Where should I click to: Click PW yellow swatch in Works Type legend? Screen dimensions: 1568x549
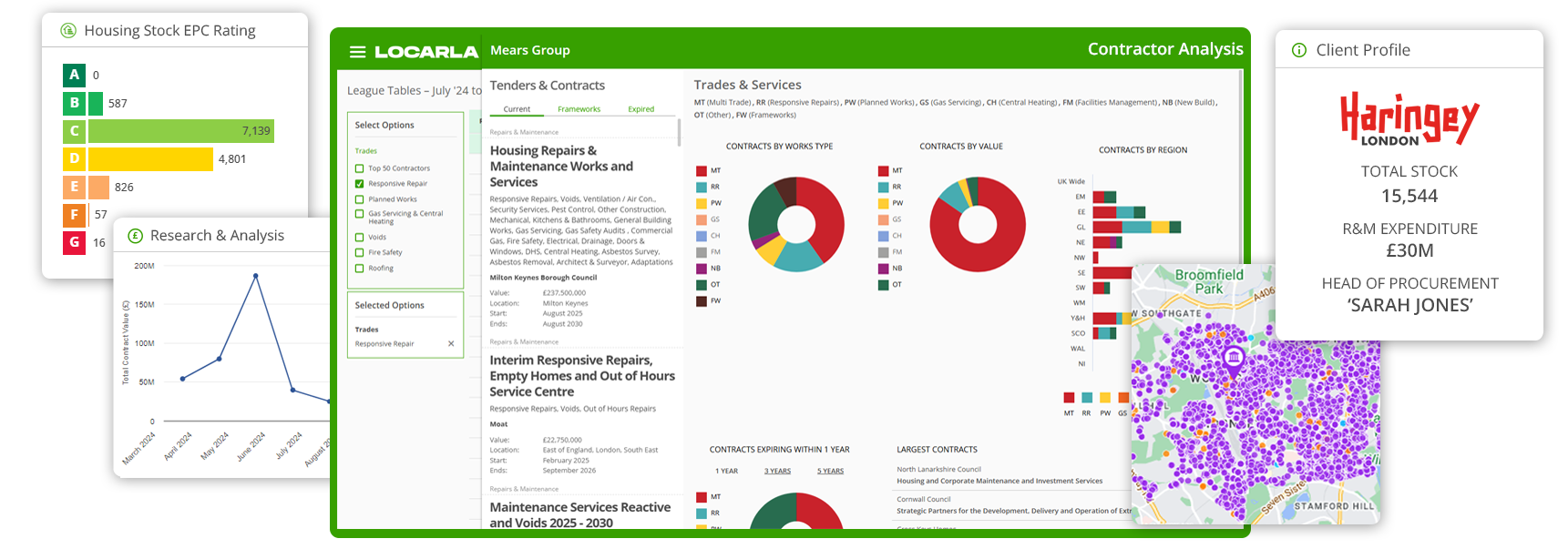[702, 204]
